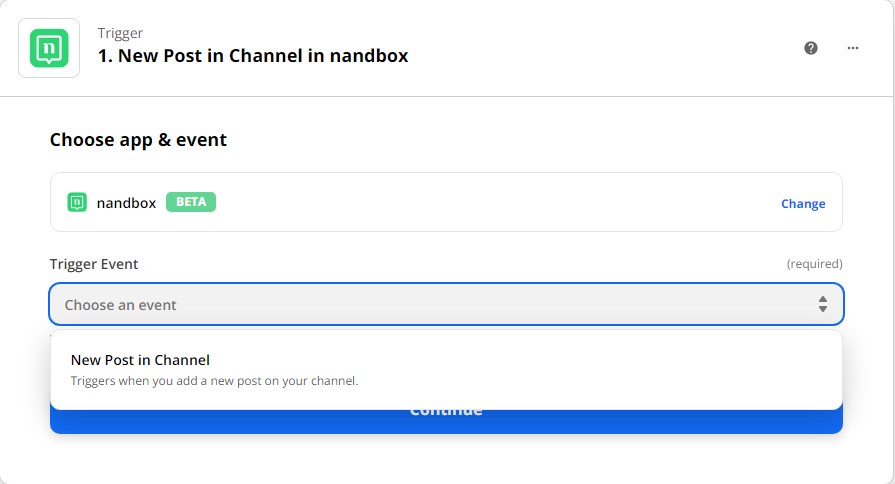Click the Change link for nandbox app
Viewport: 895px width, 484px height.
pyautogui.click(x=803, y=203)
